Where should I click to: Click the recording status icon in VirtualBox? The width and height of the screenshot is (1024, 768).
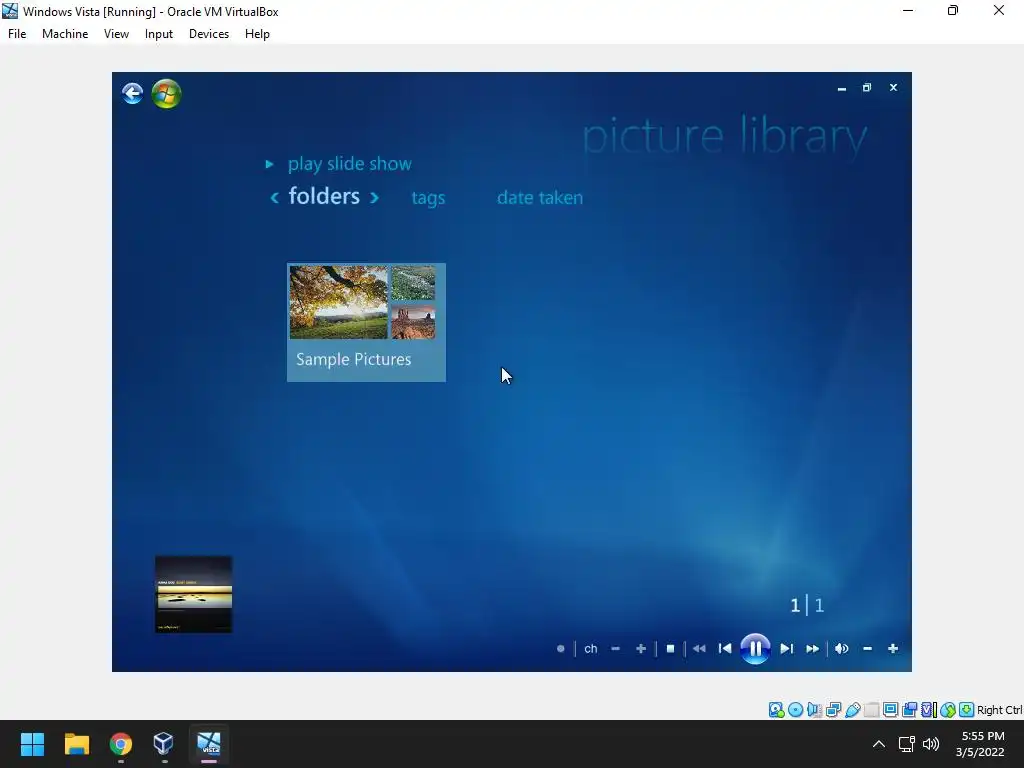909,710
